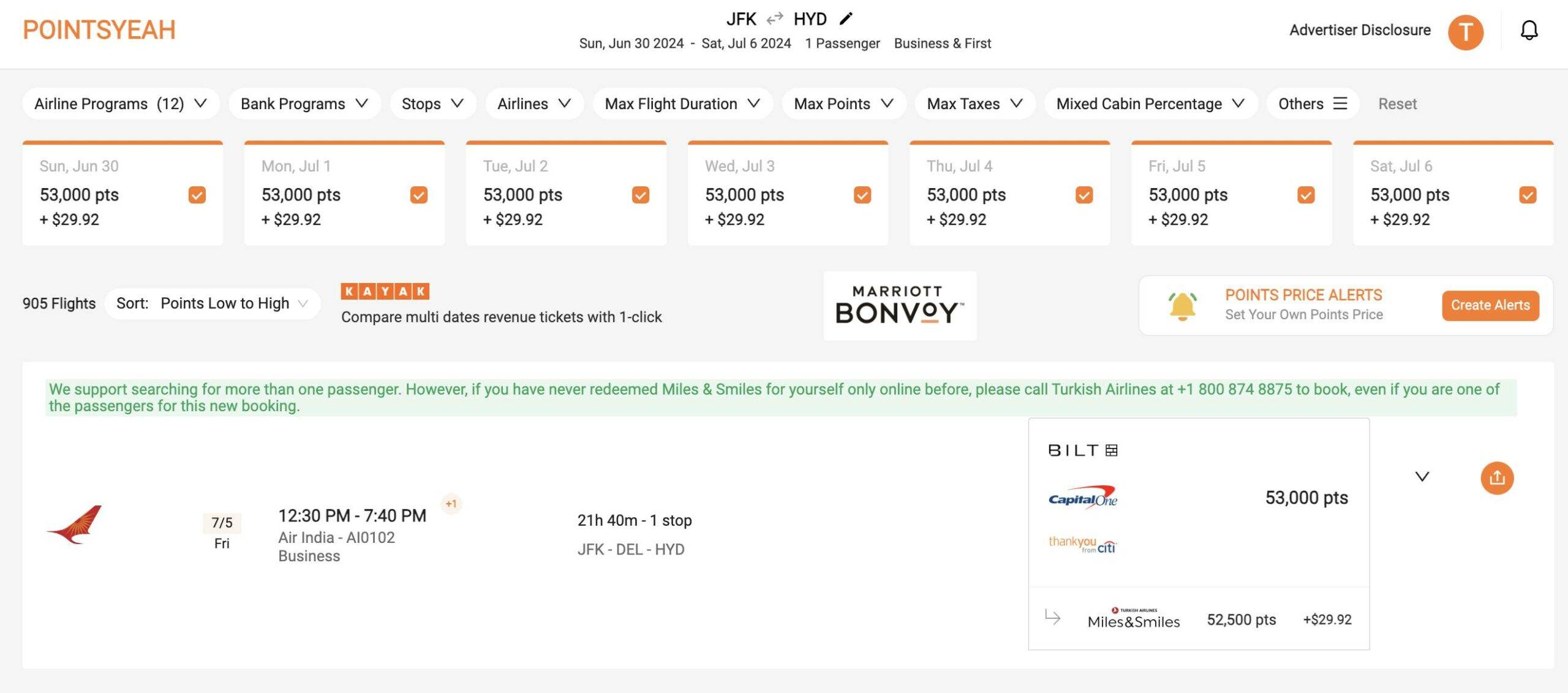
Task: Click the travel dates Sun, Jun 30 2024 text
Action: click(631, 44)
